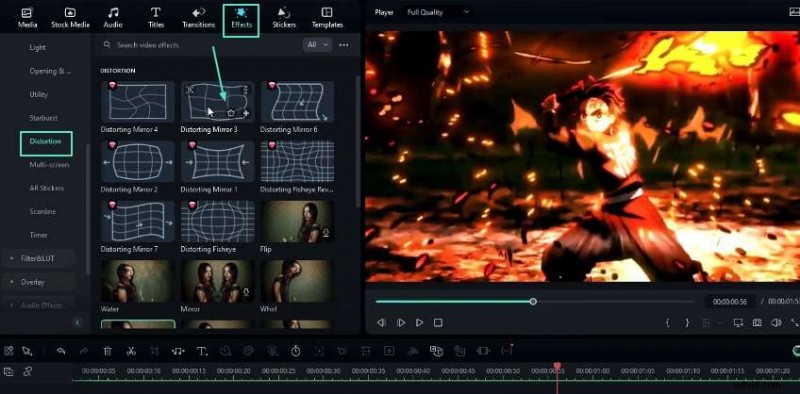Set mark out point bracket
This screenshot has width=800, height=394.
[687, 323]
